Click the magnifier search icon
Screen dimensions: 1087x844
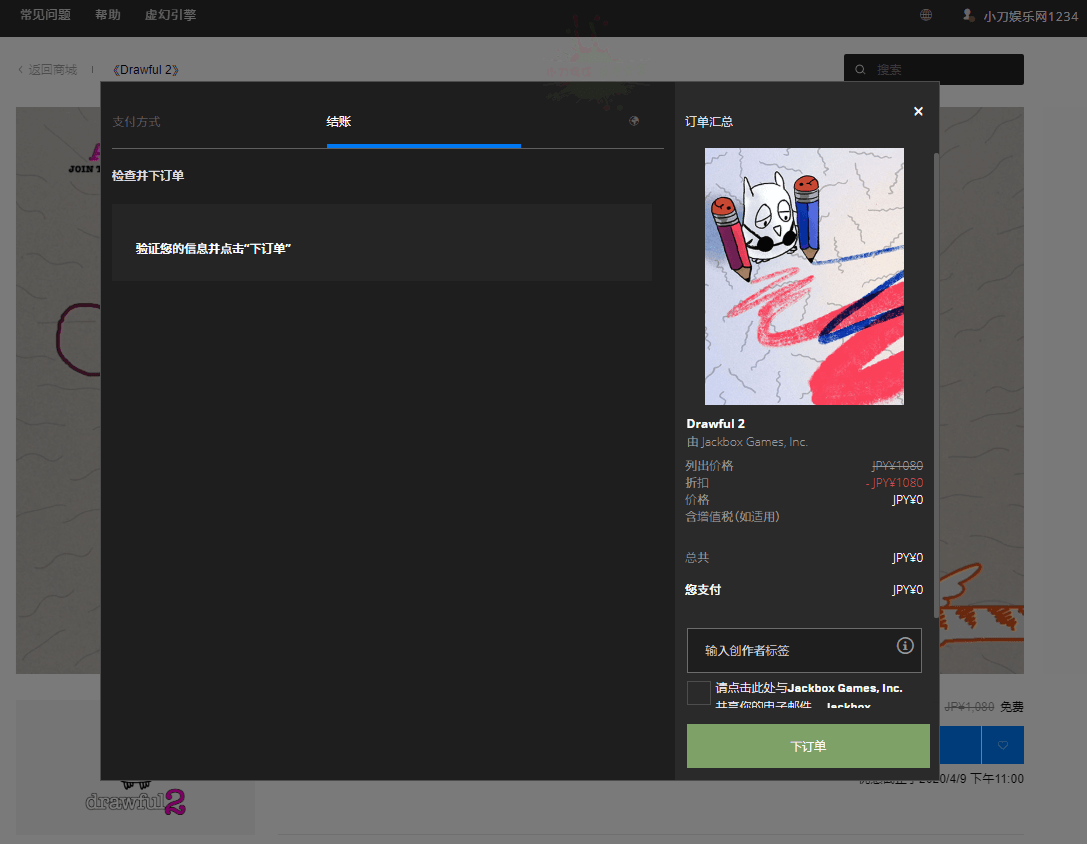[861, 70]
